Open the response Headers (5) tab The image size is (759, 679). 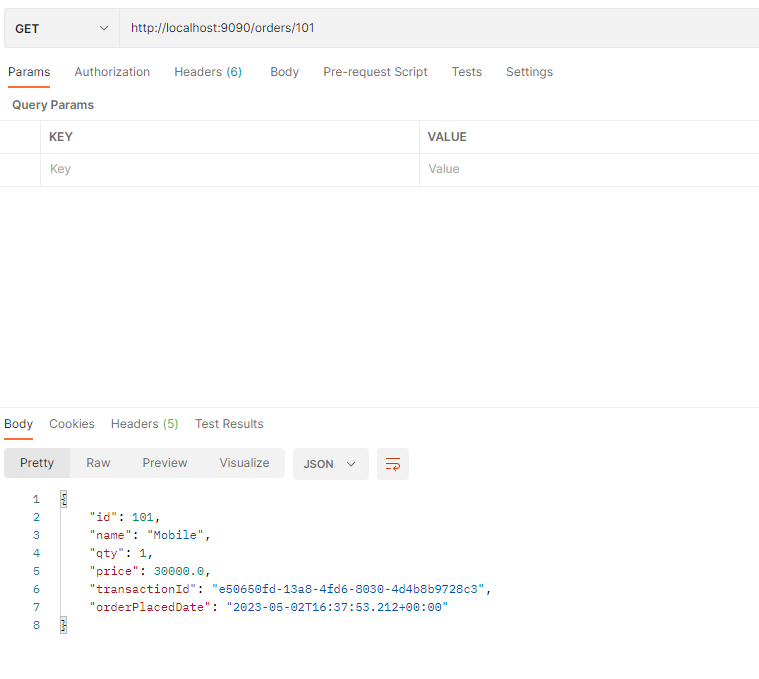[145, 424]
